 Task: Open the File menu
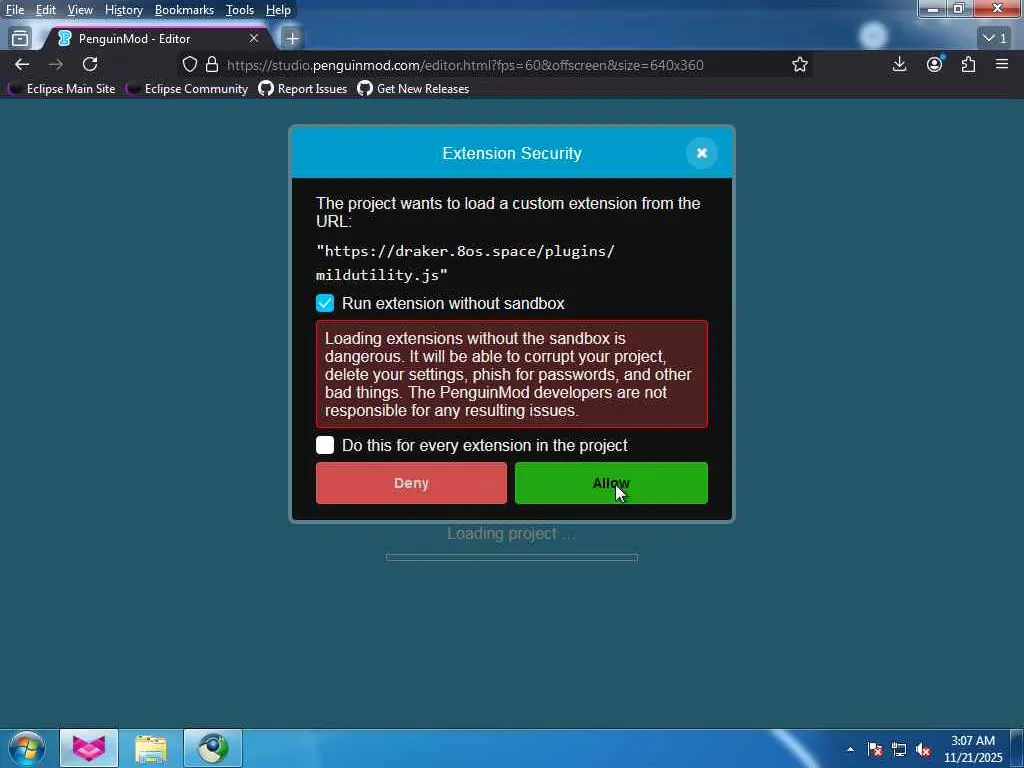point(15,10)
